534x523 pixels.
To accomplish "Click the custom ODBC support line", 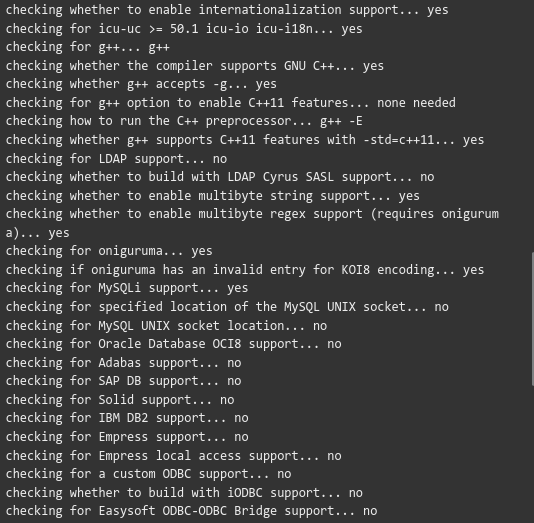I will 148,474.
